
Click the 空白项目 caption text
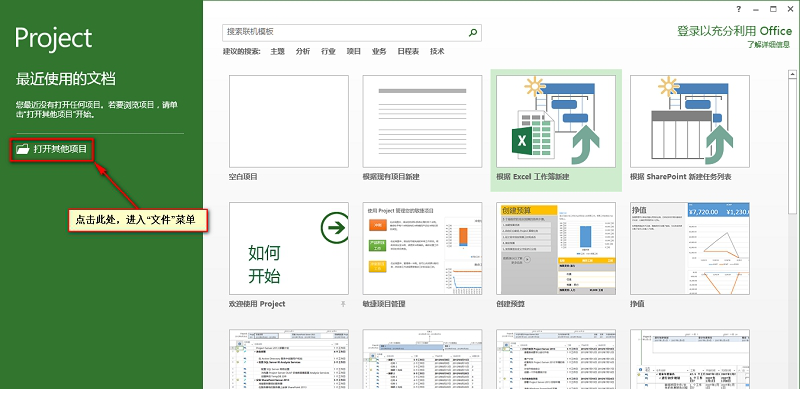pyautogui.click(x=243, y=177)
